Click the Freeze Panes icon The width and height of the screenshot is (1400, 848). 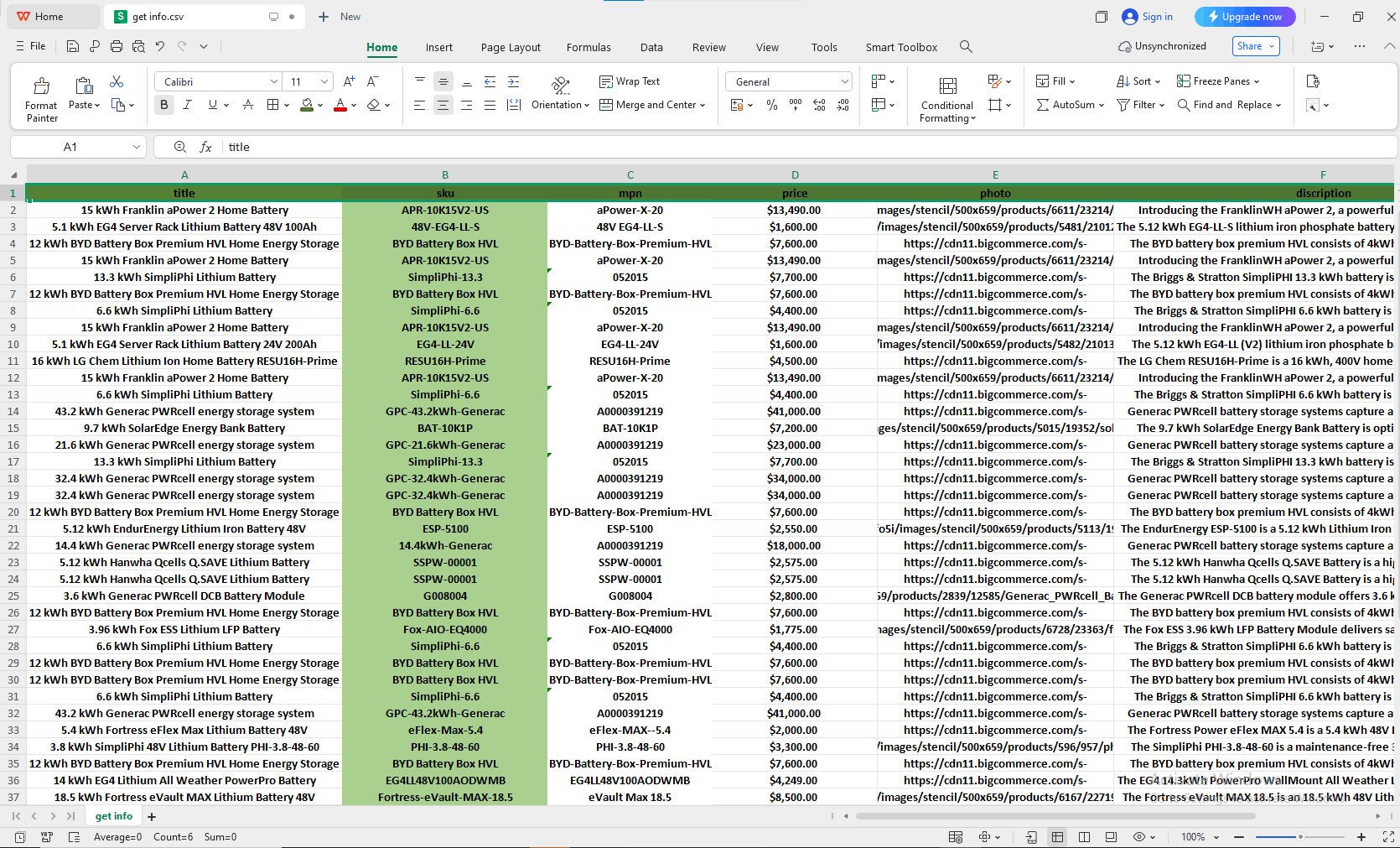pos(1183,81)
